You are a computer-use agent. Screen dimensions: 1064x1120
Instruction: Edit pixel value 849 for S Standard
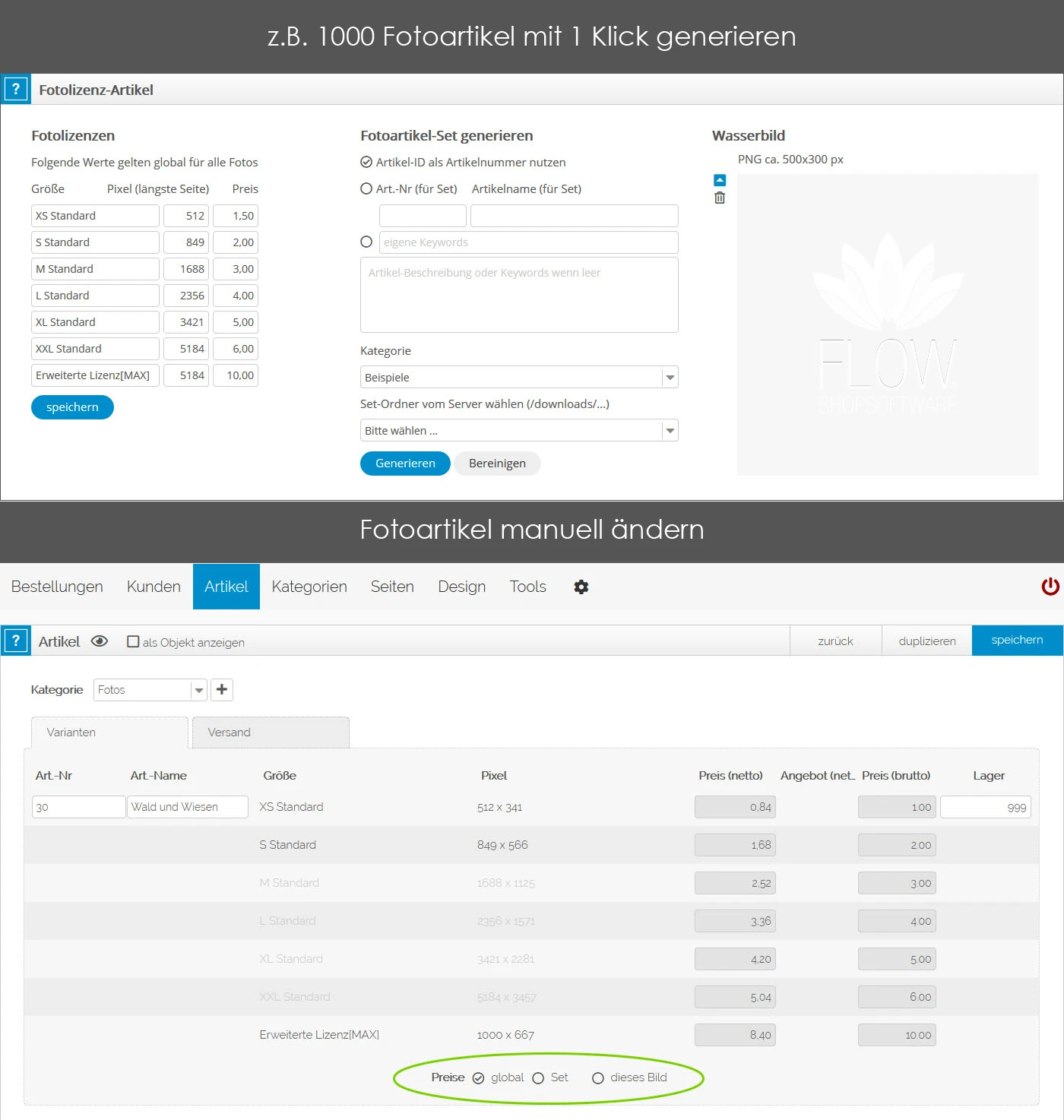186,242
